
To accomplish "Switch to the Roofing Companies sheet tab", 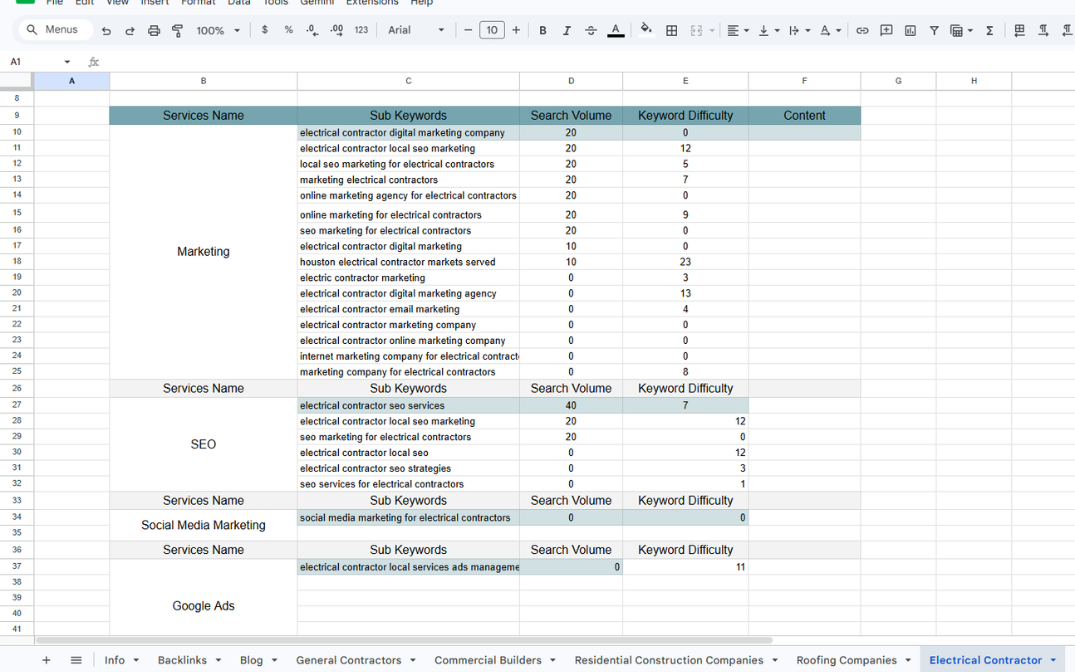I will click(853, 660).
